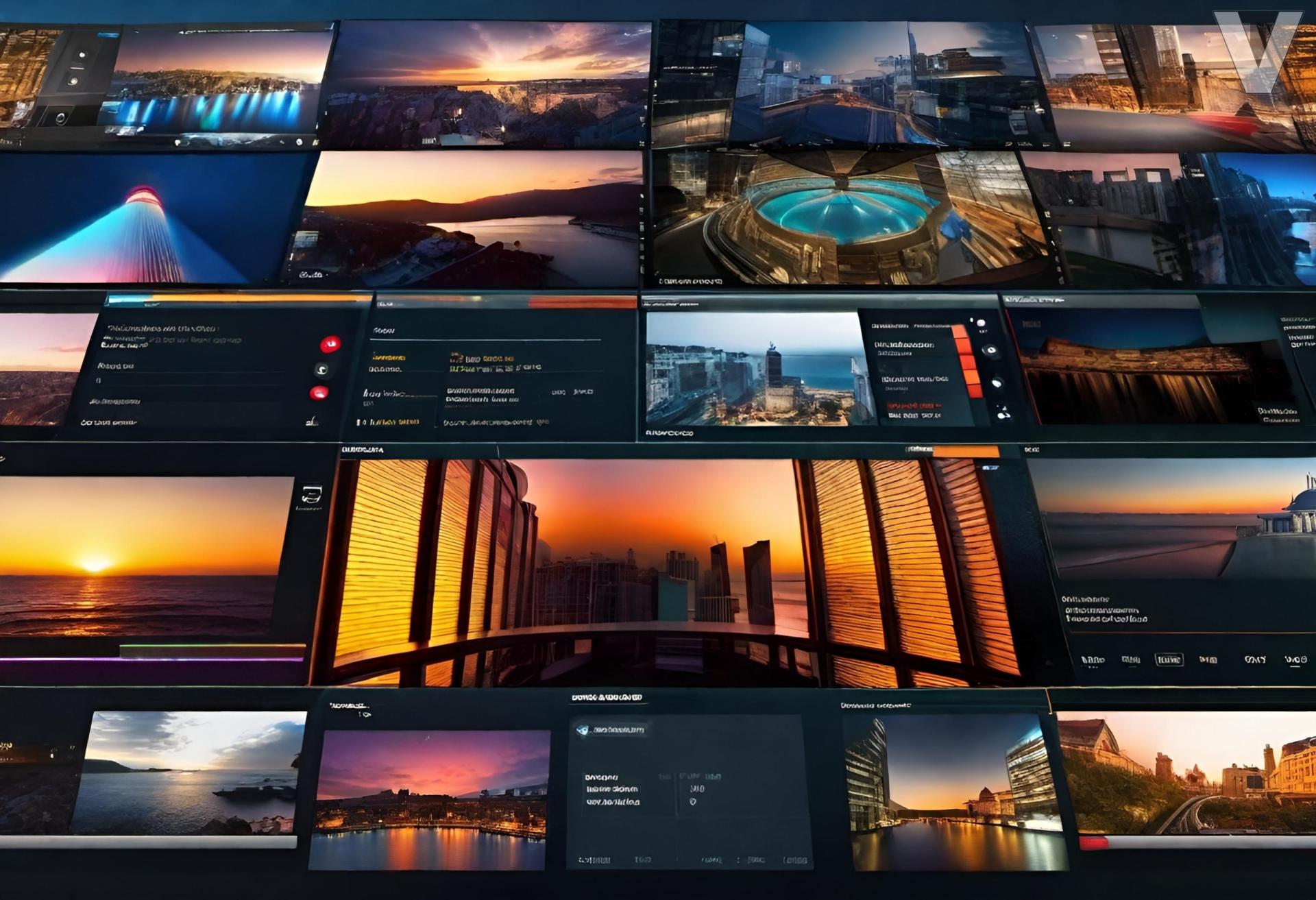Click the top camera lens circle in the upper-left panel
Screen dimensions: 1316x900
(x=83, y=55)
